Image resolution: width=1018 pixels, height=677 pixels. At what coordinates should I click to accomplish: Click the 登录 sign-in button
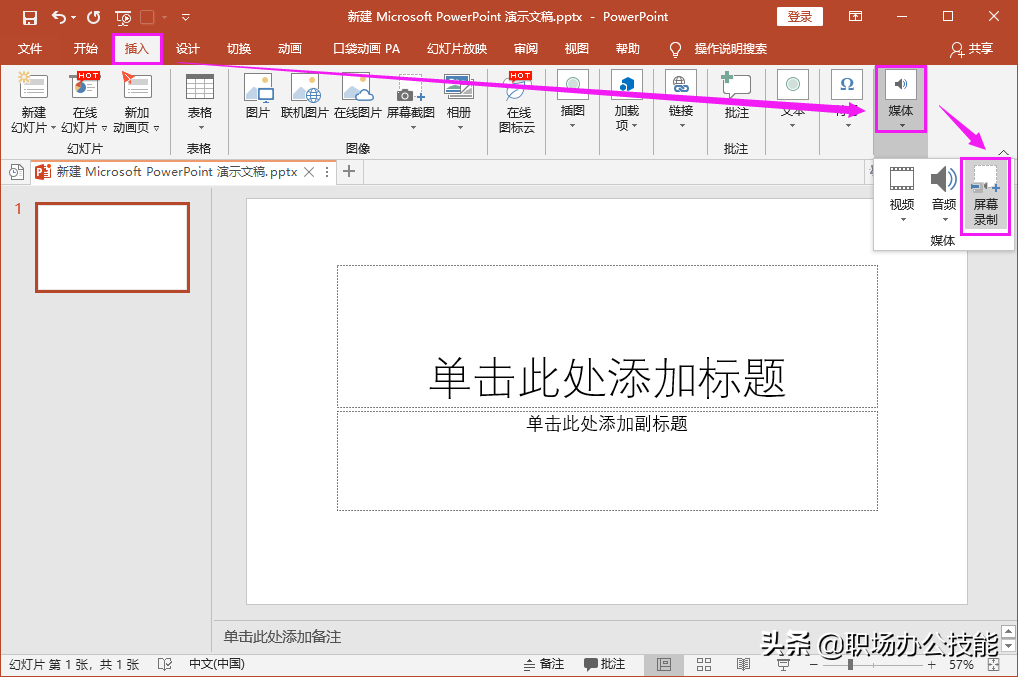point(800,17)
